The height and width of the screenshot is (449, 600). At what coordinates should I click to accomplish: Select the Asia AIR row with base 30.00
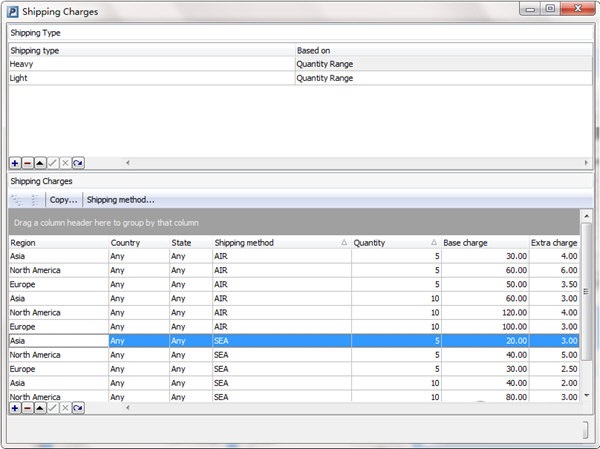click(294, 256)
